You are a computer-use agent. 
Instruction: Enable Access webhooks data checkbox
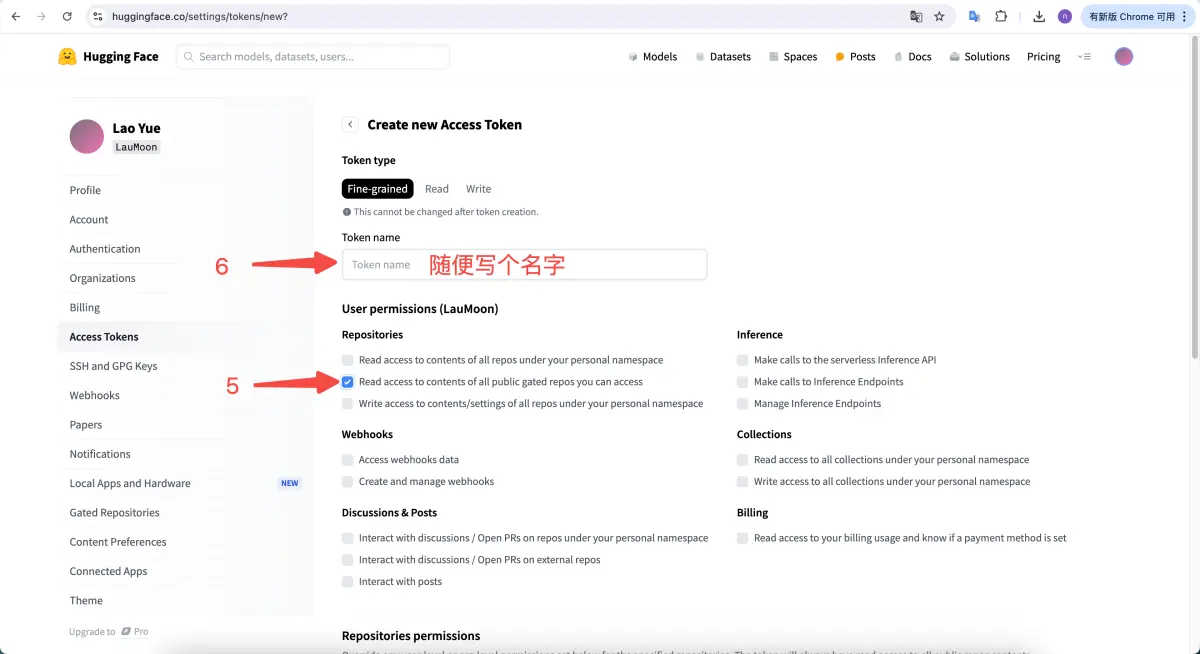click(x=348, y=460)
